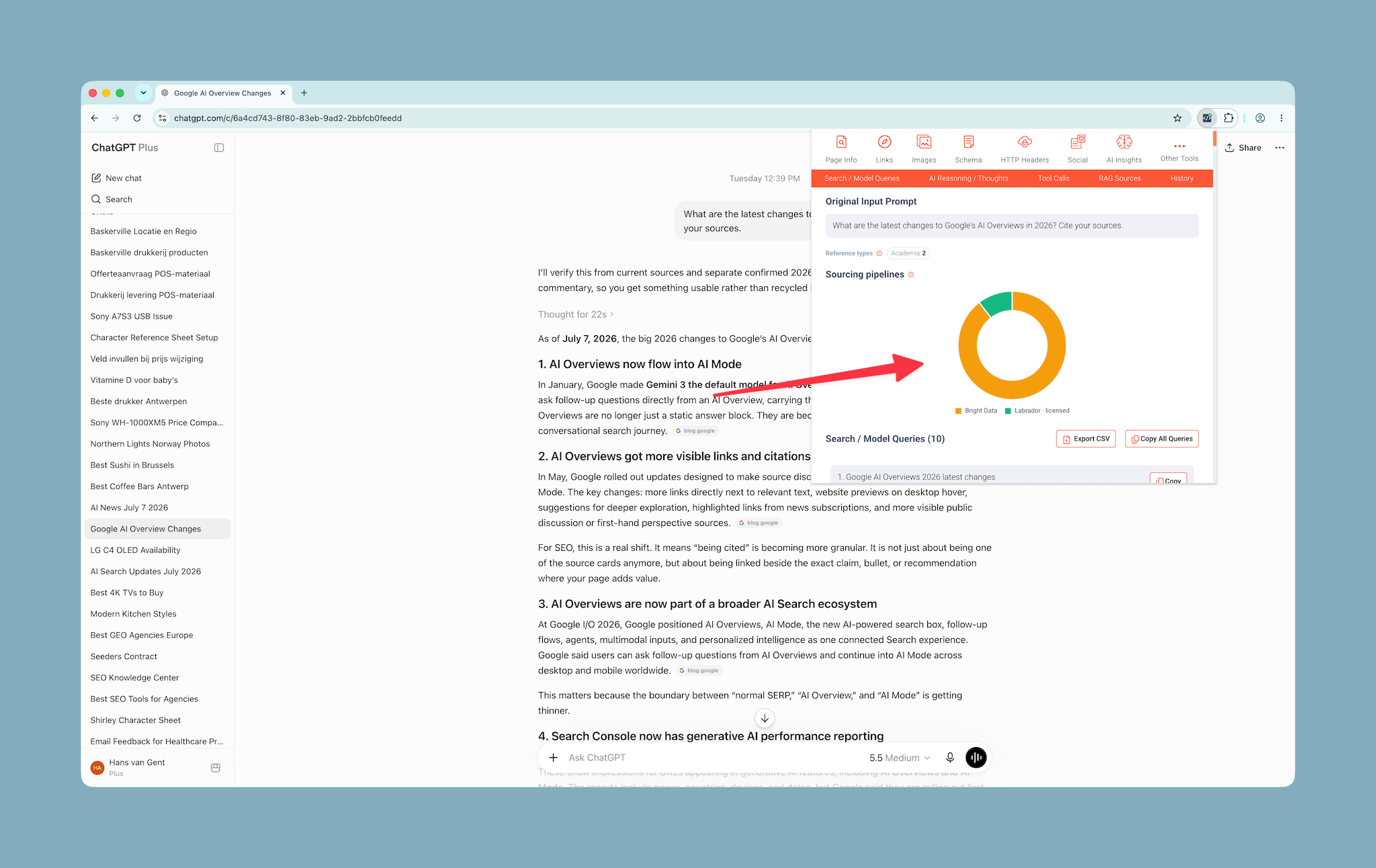Start voice dictation with the microphone
This screenshot has height=868, width=1376.
coord(949,758)
